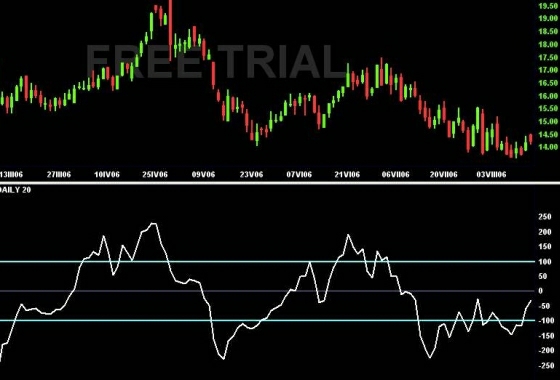Click the 06VII06 date label
This screenshot has height=380, width=560.
[395, 175]
